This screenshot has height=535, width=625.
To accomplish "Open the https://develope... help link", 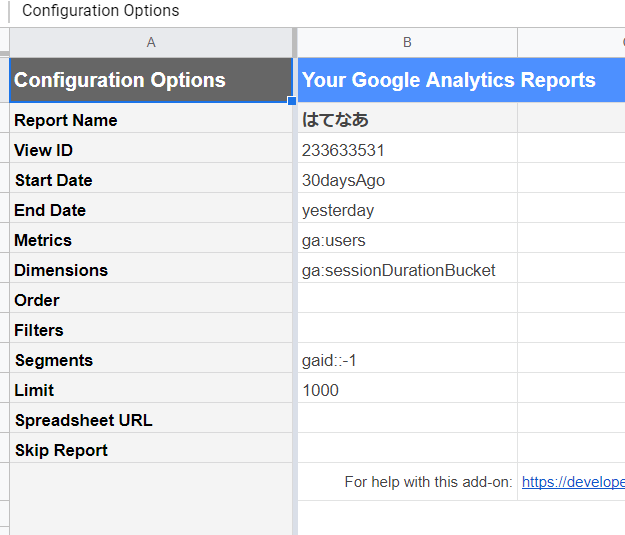I will 573,482.
